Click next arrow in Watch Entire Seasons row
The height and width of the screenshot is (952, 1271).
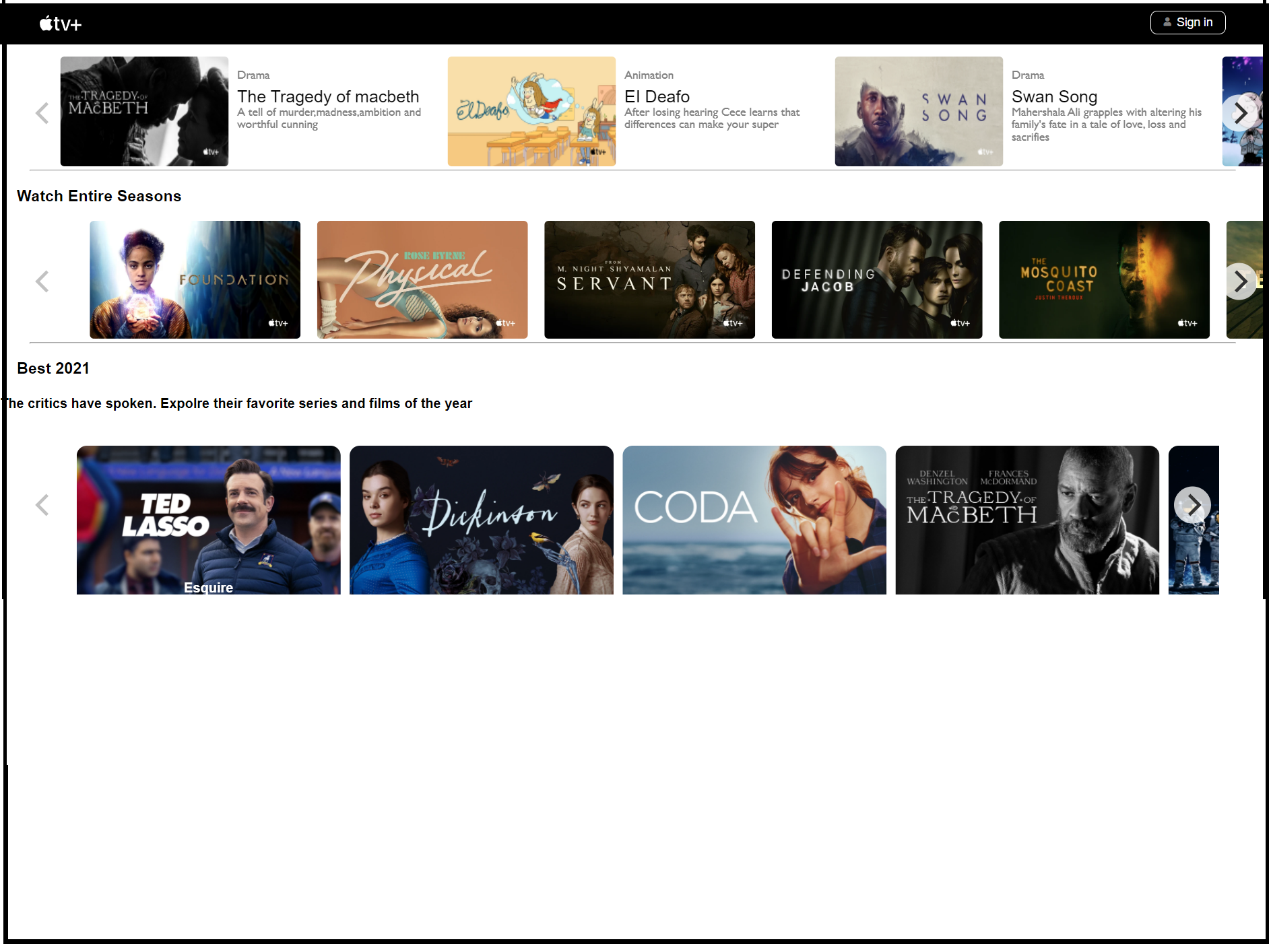pyautogui.click(x=1240, y=281)
